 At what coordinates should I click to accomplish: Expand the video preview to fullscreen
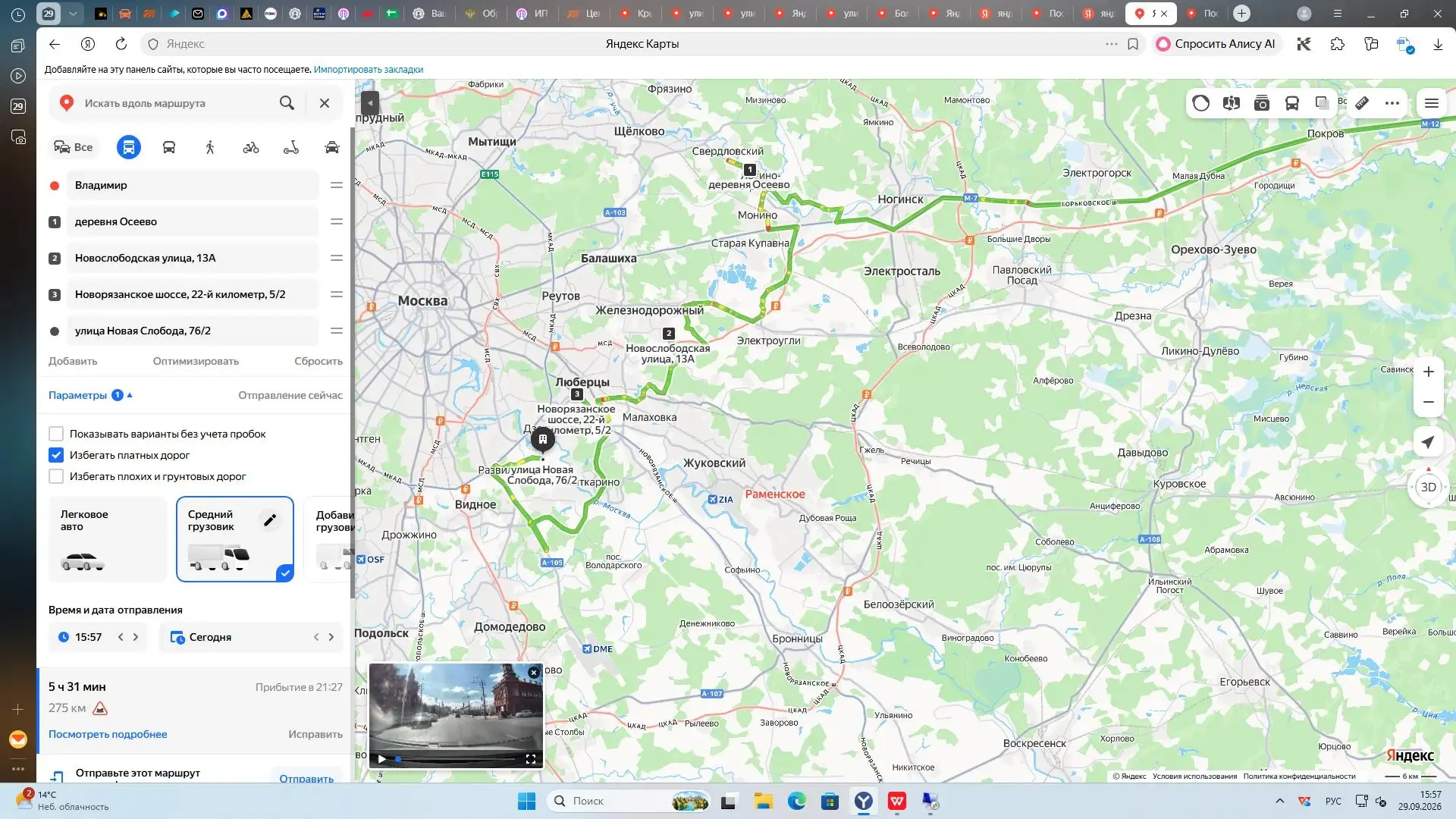531,758
